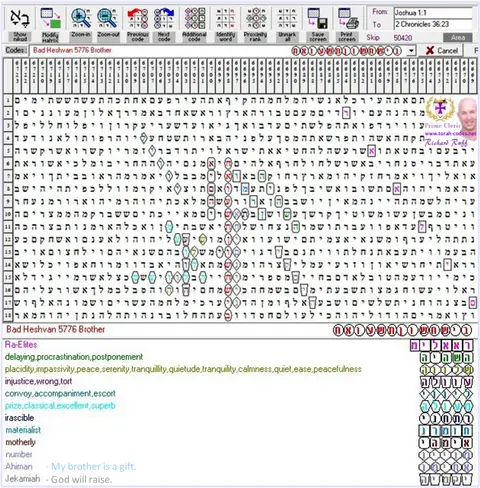Screen dimensions: 480x488
Task: Select the Jekamiah entry
Action: click(x=23, y=479)
